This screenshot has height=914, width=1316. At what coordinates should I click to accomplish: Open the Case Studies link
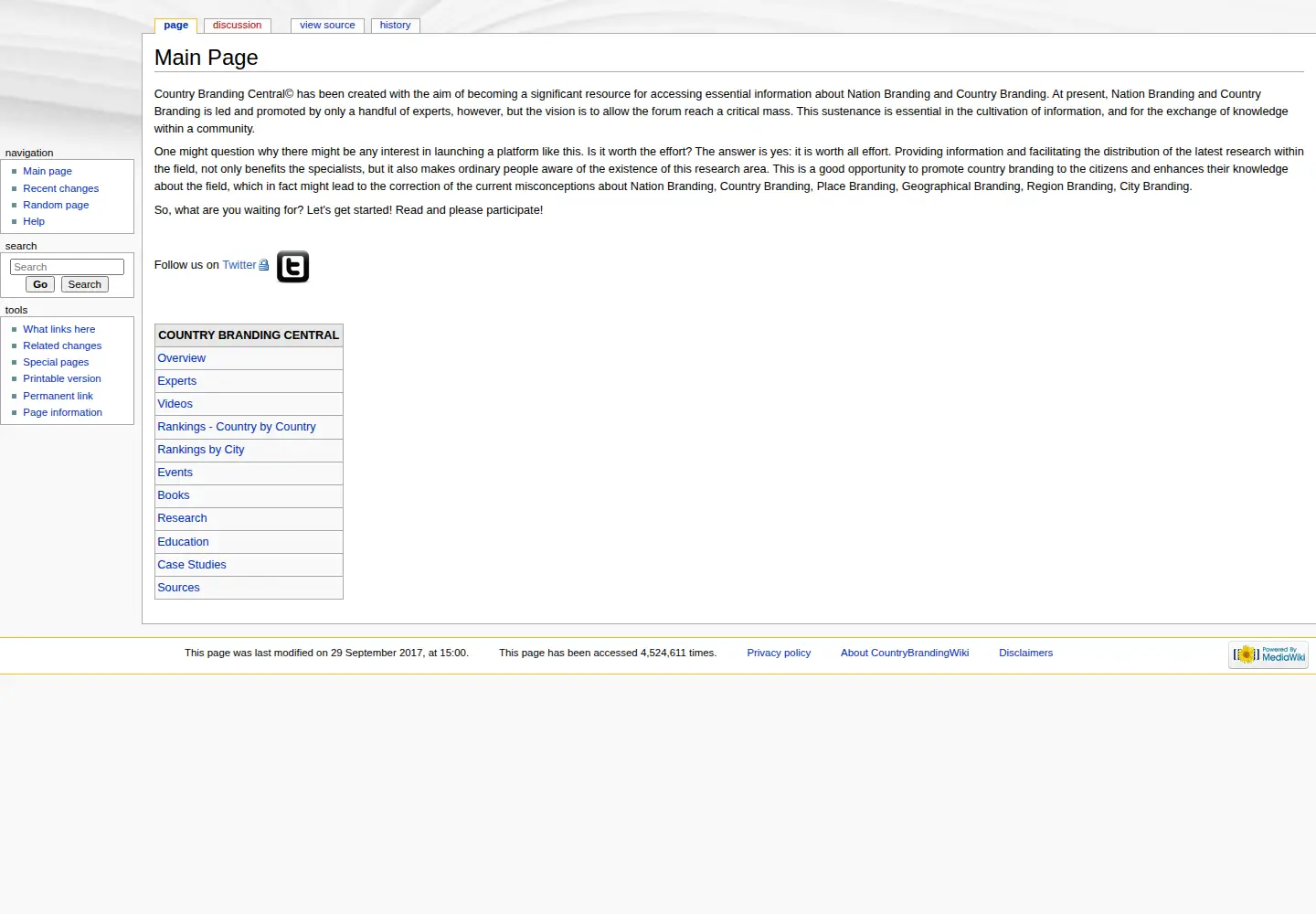pos(192,565)
